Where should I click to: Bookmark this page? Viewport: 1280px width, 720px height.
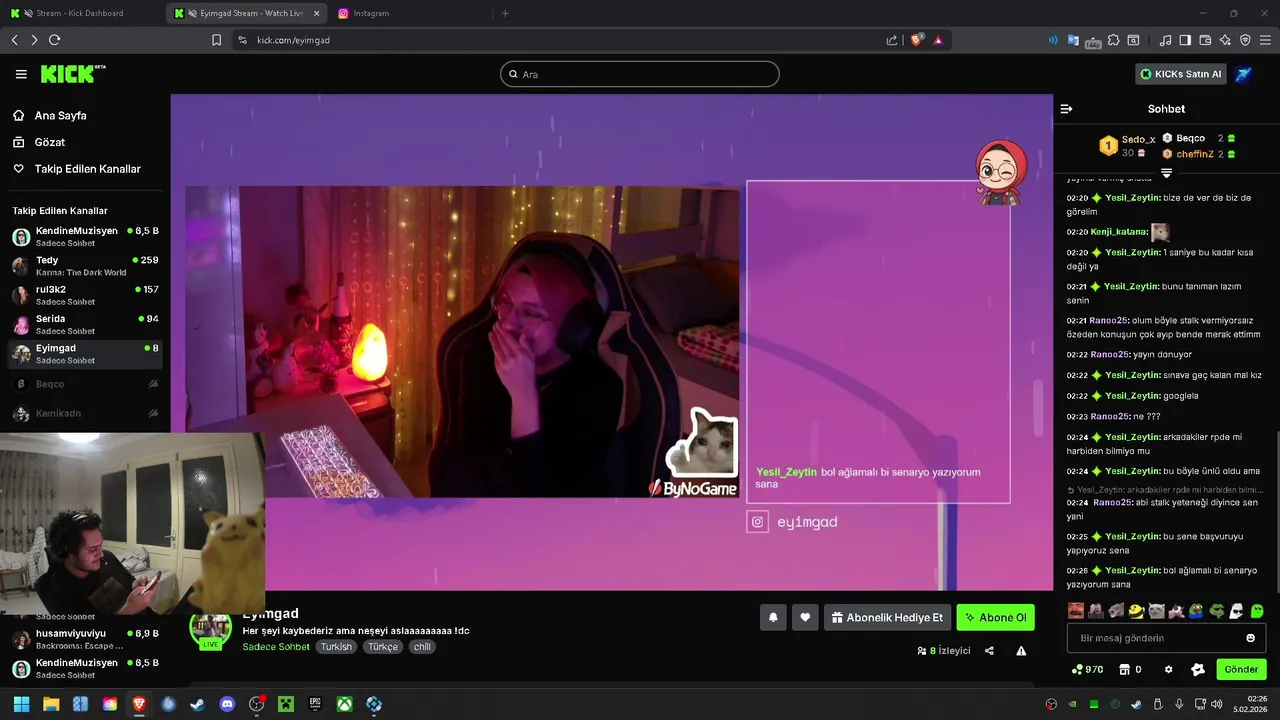[x=216, y=40]
